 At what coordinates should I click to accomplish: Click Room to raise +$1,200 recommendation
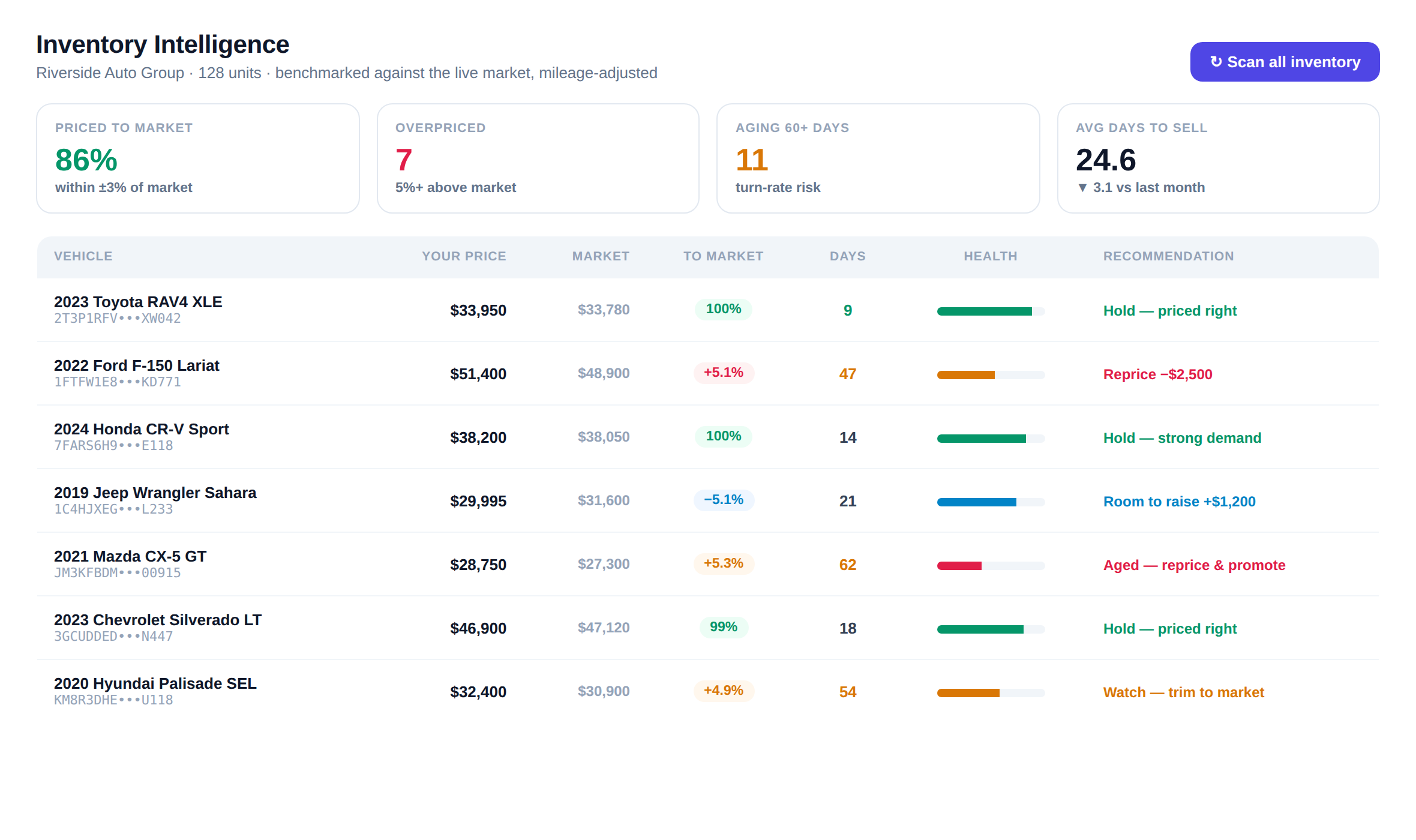click(x=1179, y=502)
